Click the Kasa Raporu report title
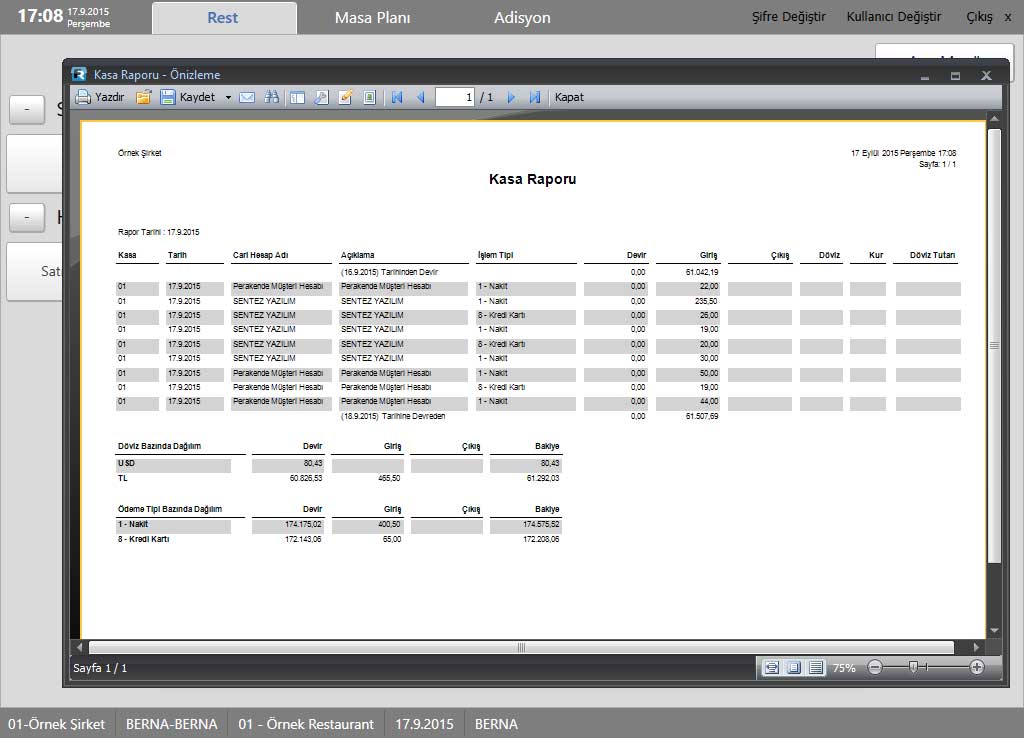Image resolution: width=1024 pixels, height=738 pixels. pyautogui.click(x=532, y=179)
